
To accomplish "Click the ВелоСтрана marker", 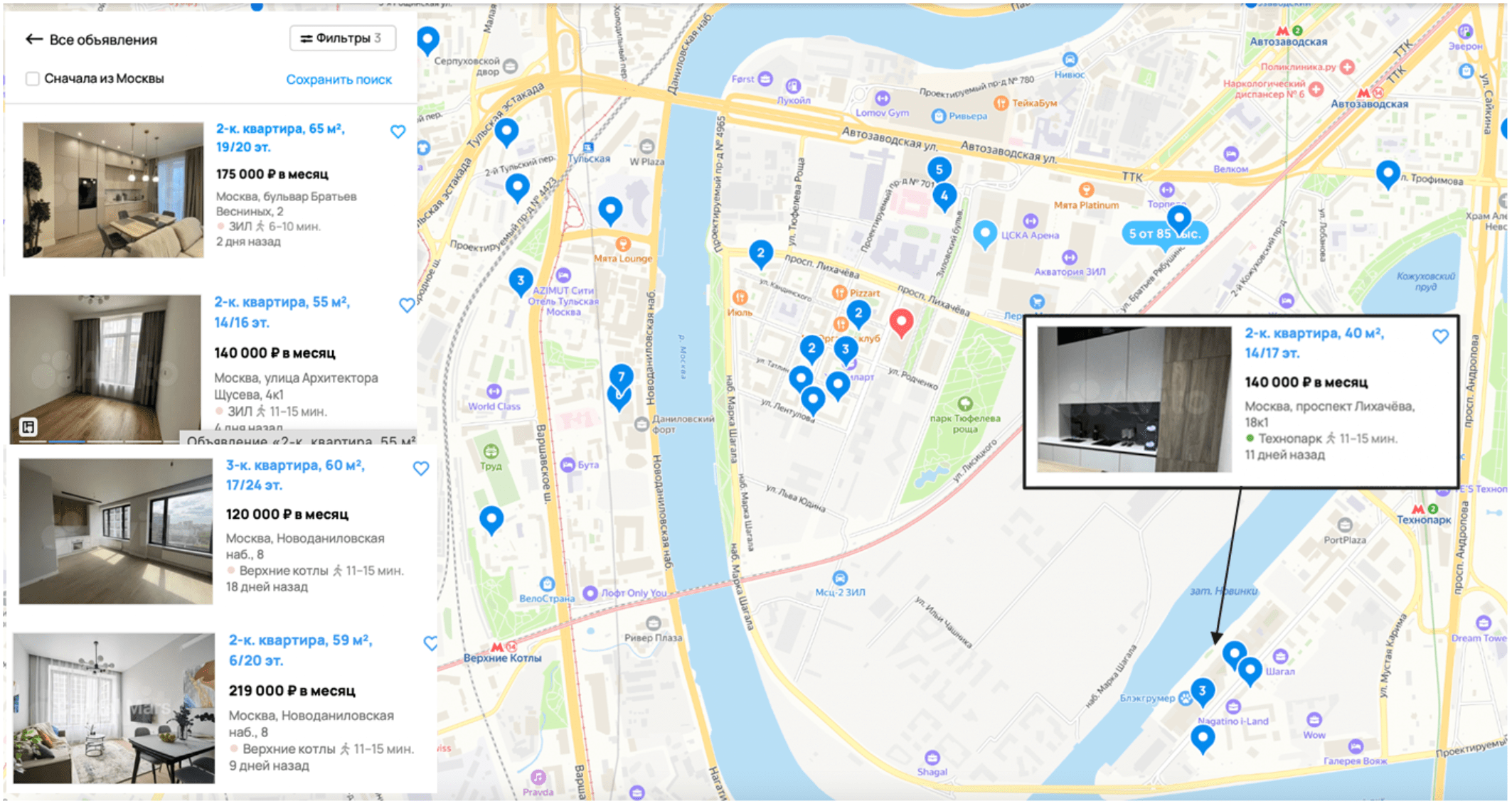I will 547,584.
